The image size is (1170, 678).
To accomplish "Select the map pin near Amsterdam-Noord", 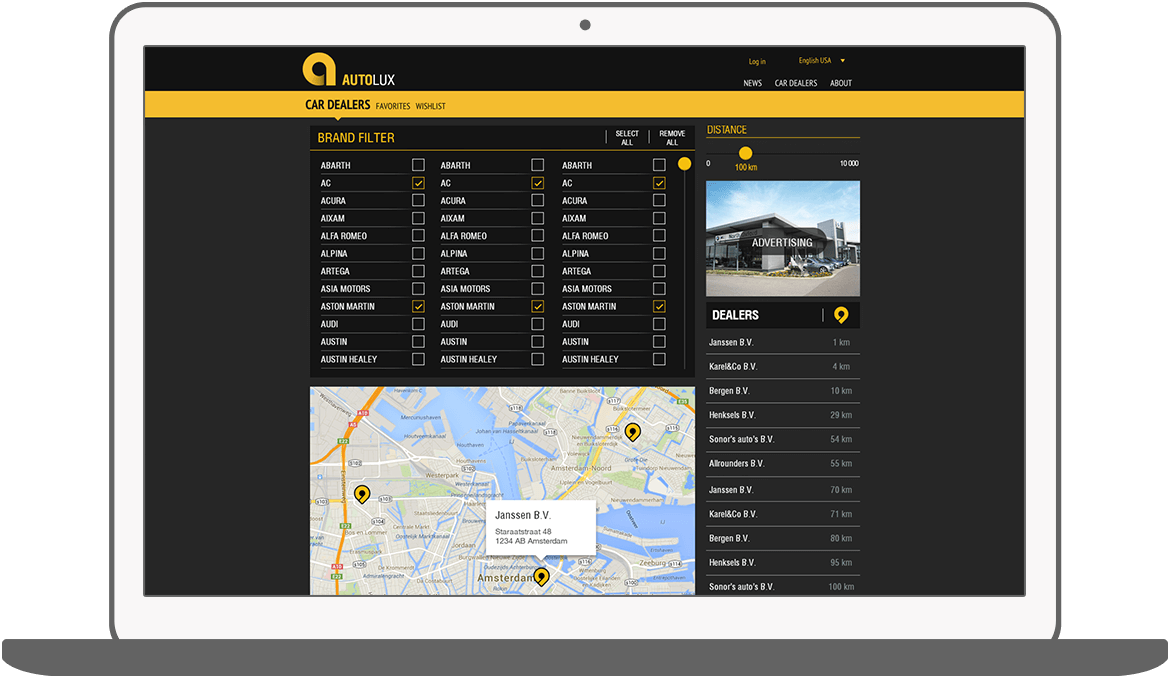I will coord(633,432).
